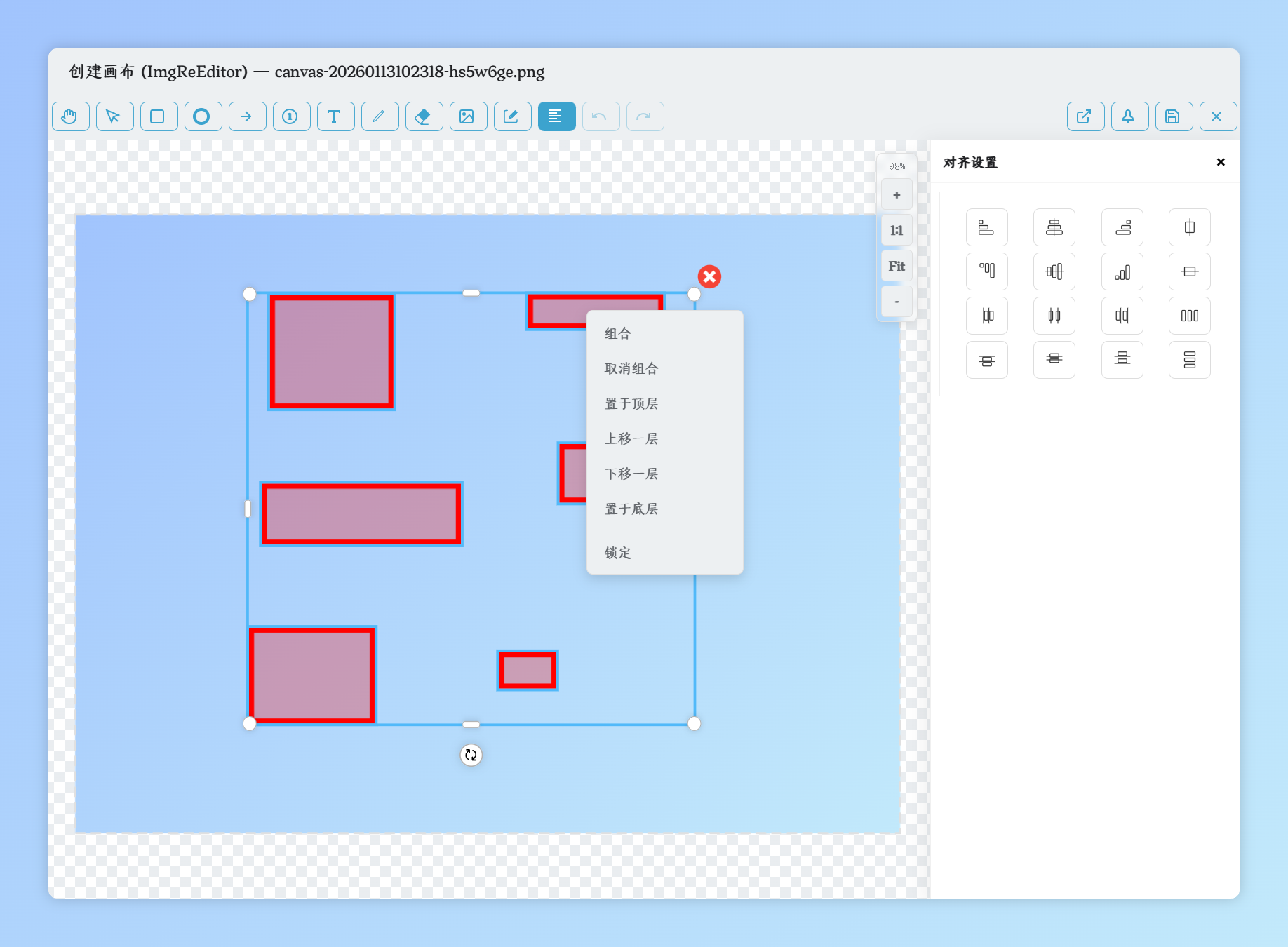Toggle the alignment settings toolbar button

(557, 116)
